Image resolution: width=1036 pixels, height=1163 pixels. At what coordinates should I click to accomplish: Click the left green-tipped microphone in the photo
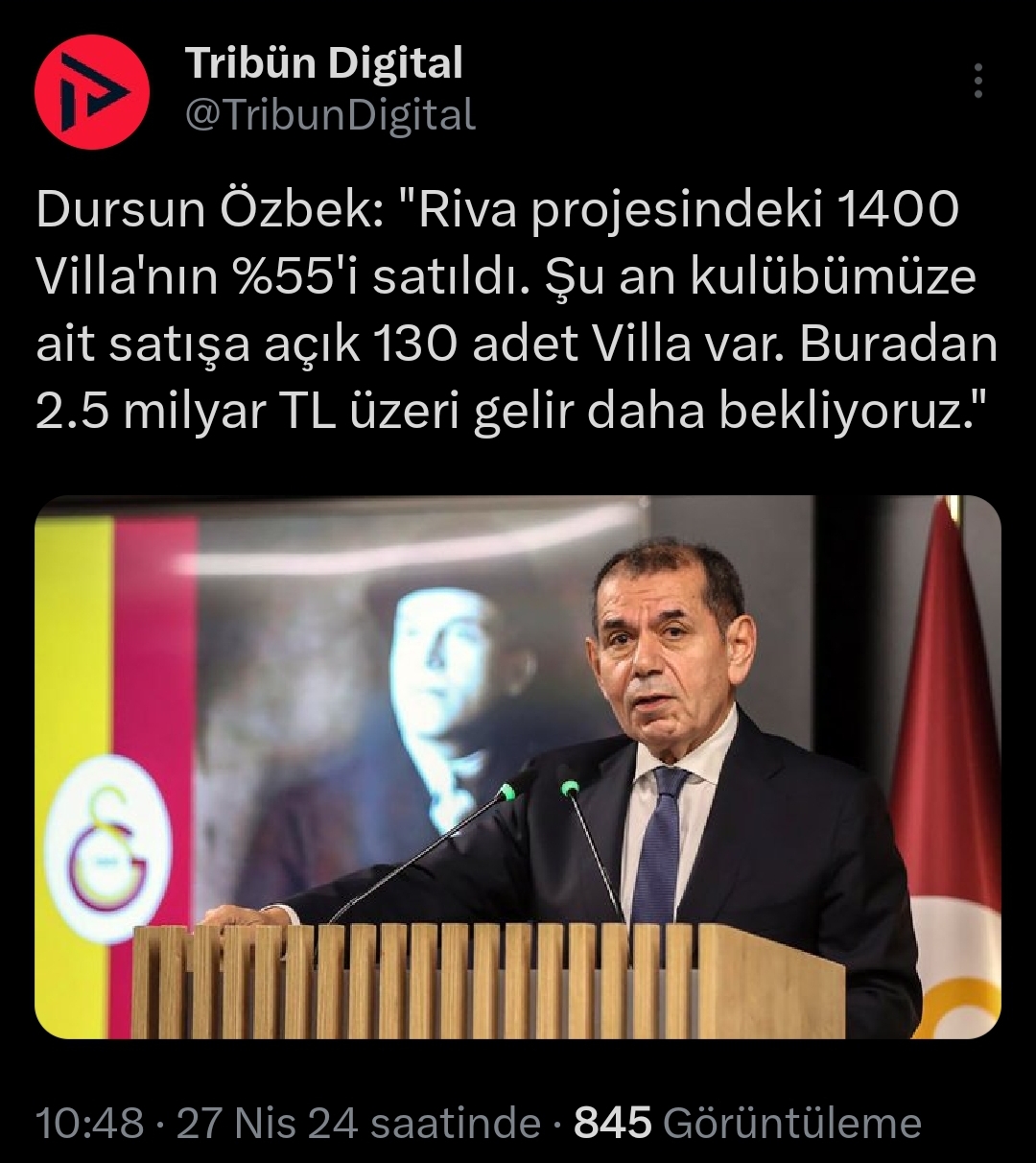pyautogui.click(x=428, y=850)
